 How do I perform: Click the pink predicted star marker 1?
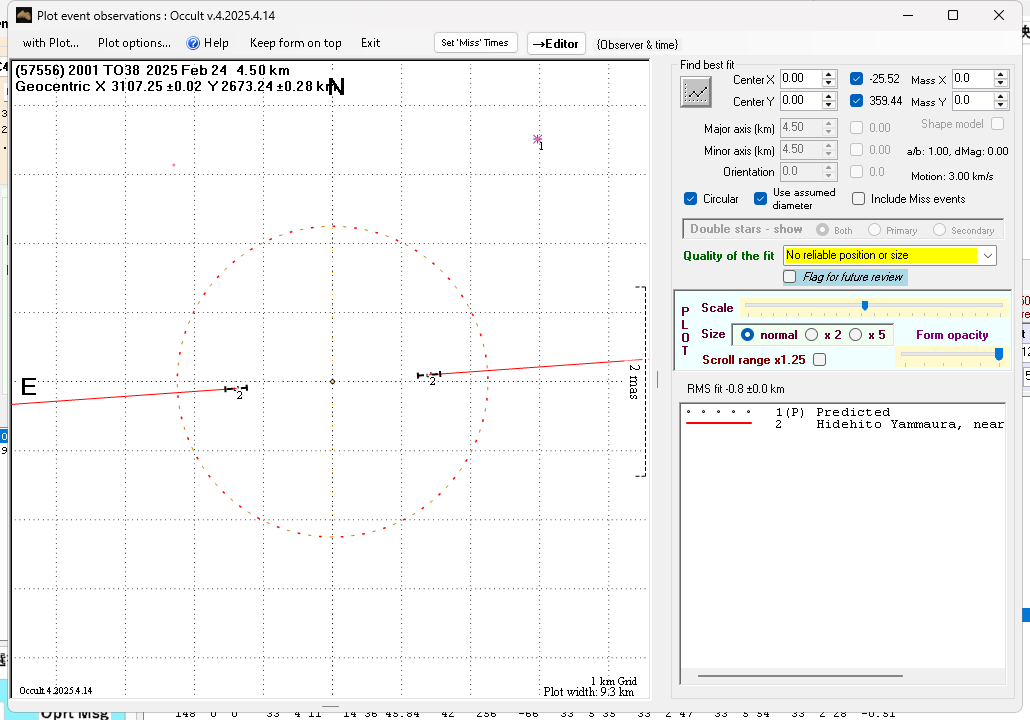pos(537,139)
